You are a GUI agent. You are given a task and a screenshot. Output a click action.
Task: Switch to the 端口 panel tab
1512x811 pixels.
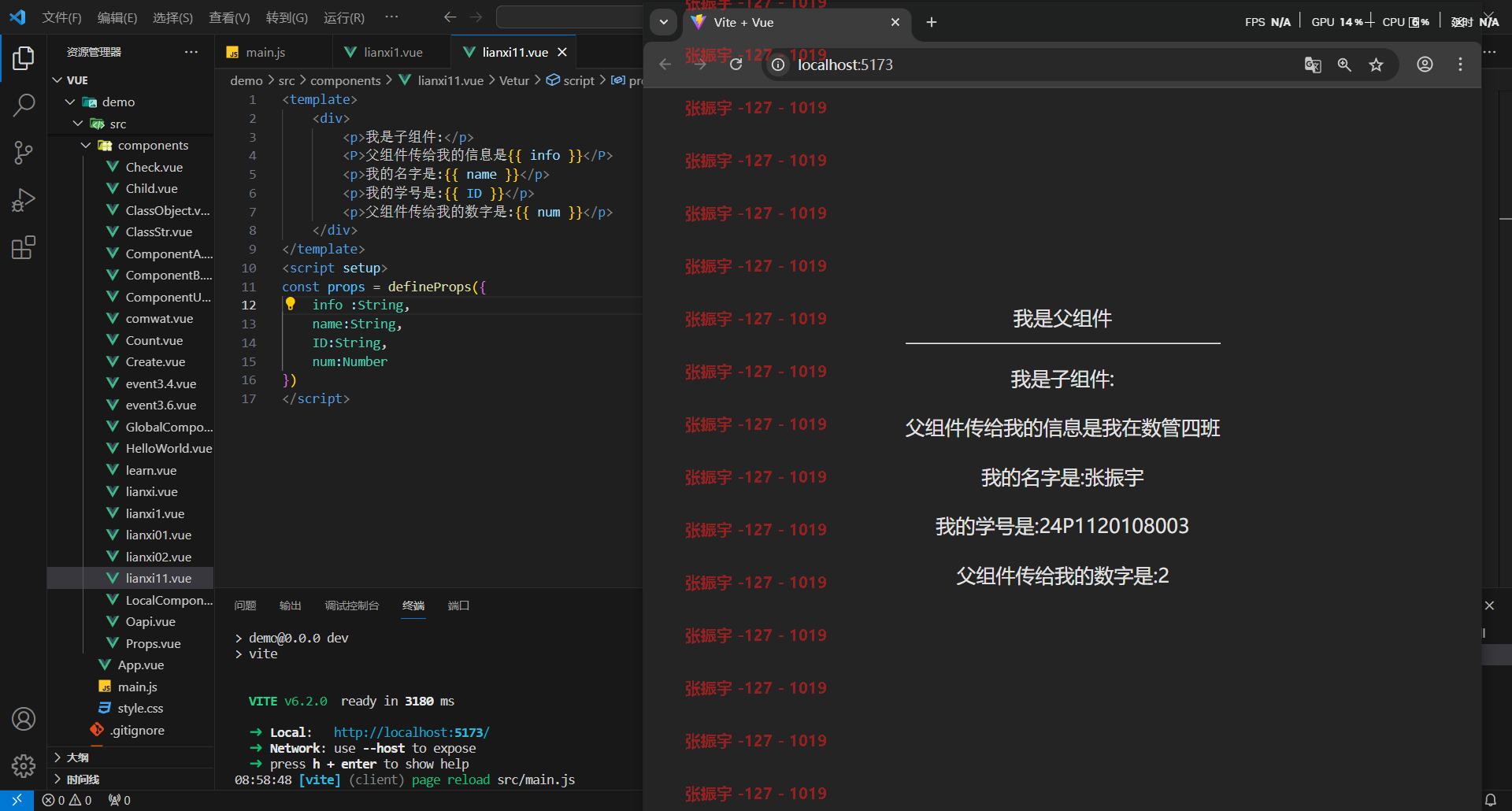458,605
